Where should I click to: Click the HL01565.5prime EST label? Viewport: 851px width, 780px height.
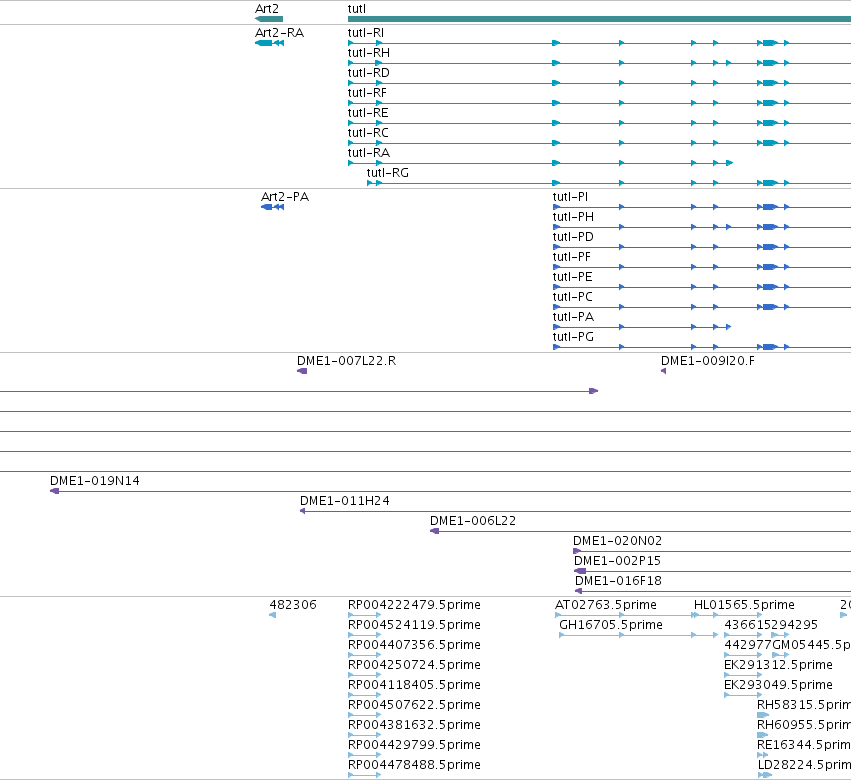744,605
